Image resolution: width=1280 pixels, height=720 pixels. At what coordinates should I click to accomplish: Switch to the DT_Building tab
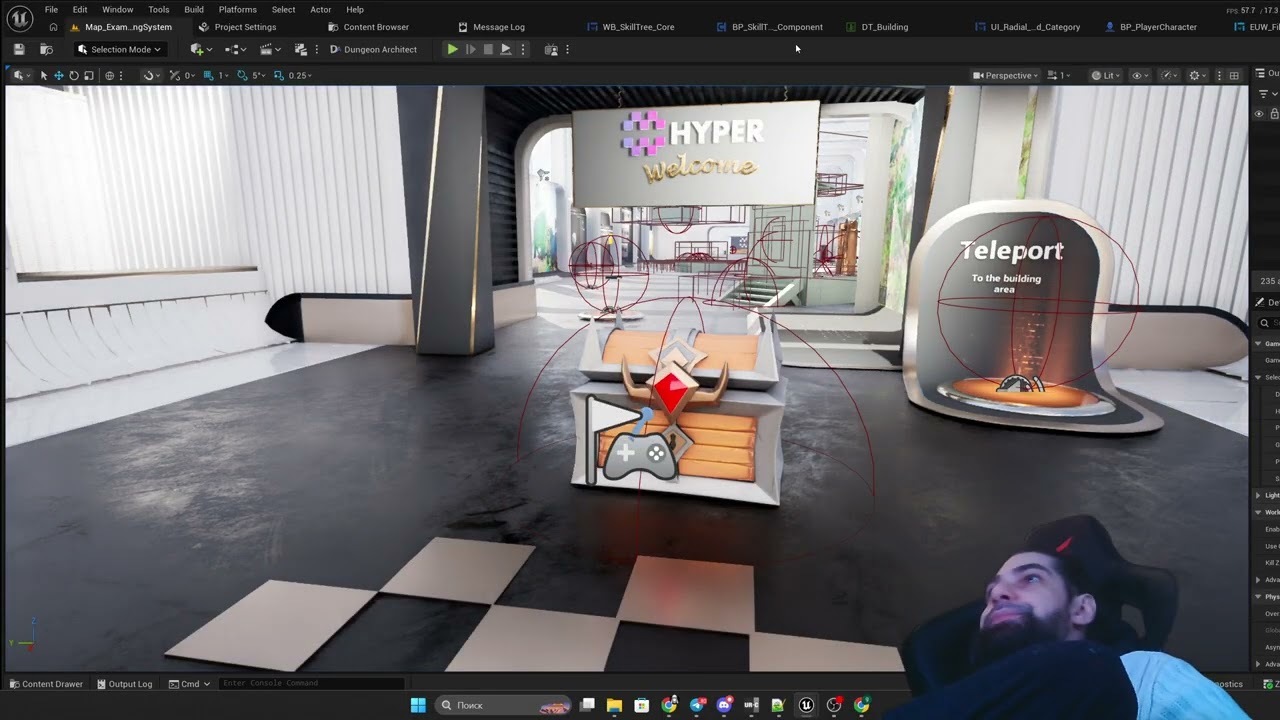877,27
